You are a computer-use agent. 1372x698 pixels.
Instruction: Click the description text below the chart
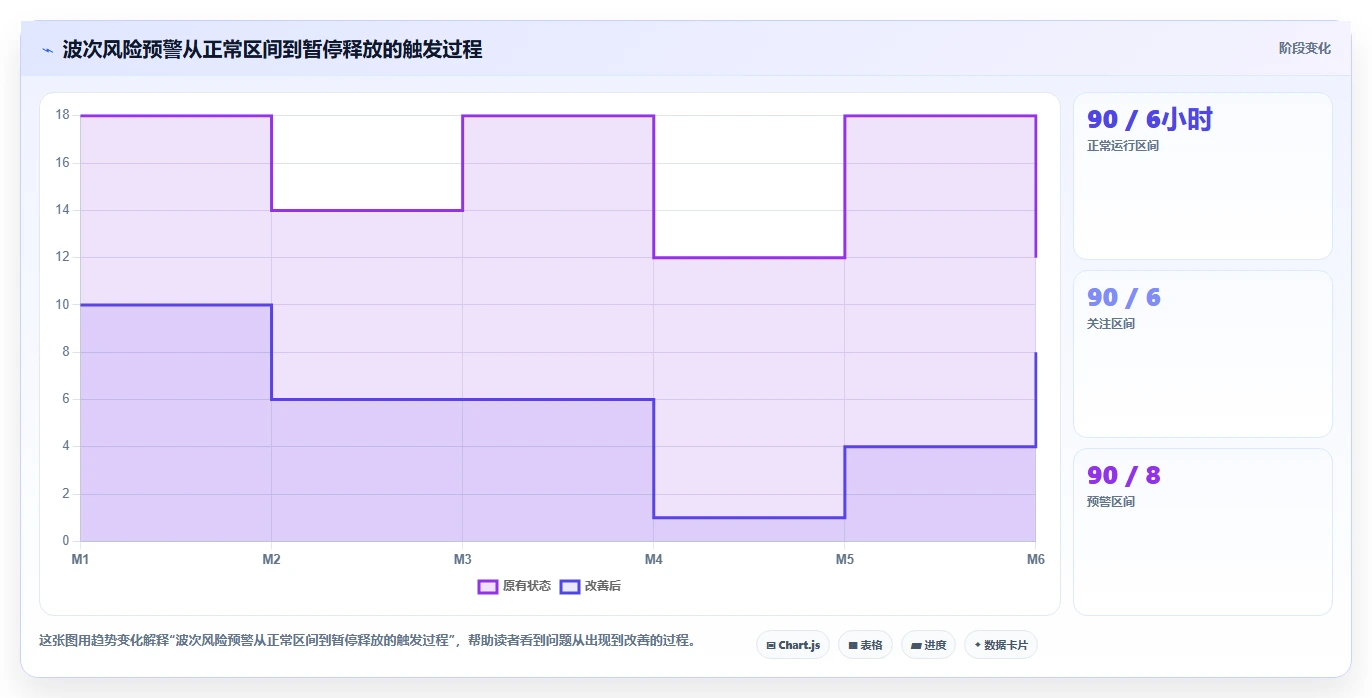pos(367,640)
